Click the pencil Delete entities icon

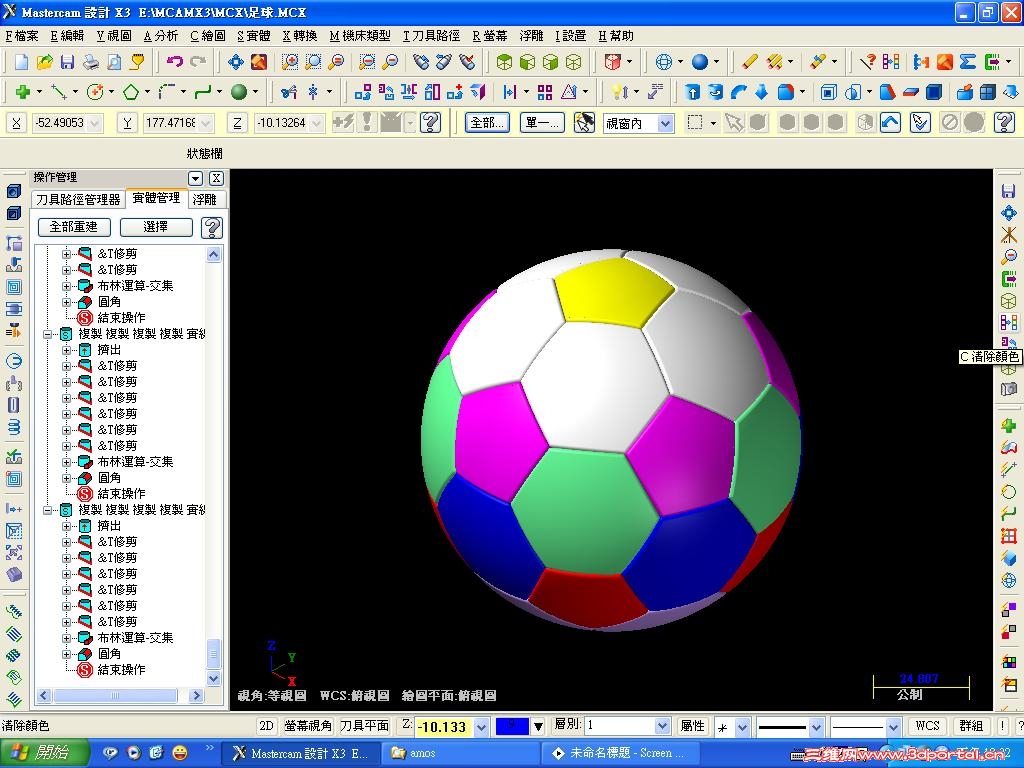(750, 62)
